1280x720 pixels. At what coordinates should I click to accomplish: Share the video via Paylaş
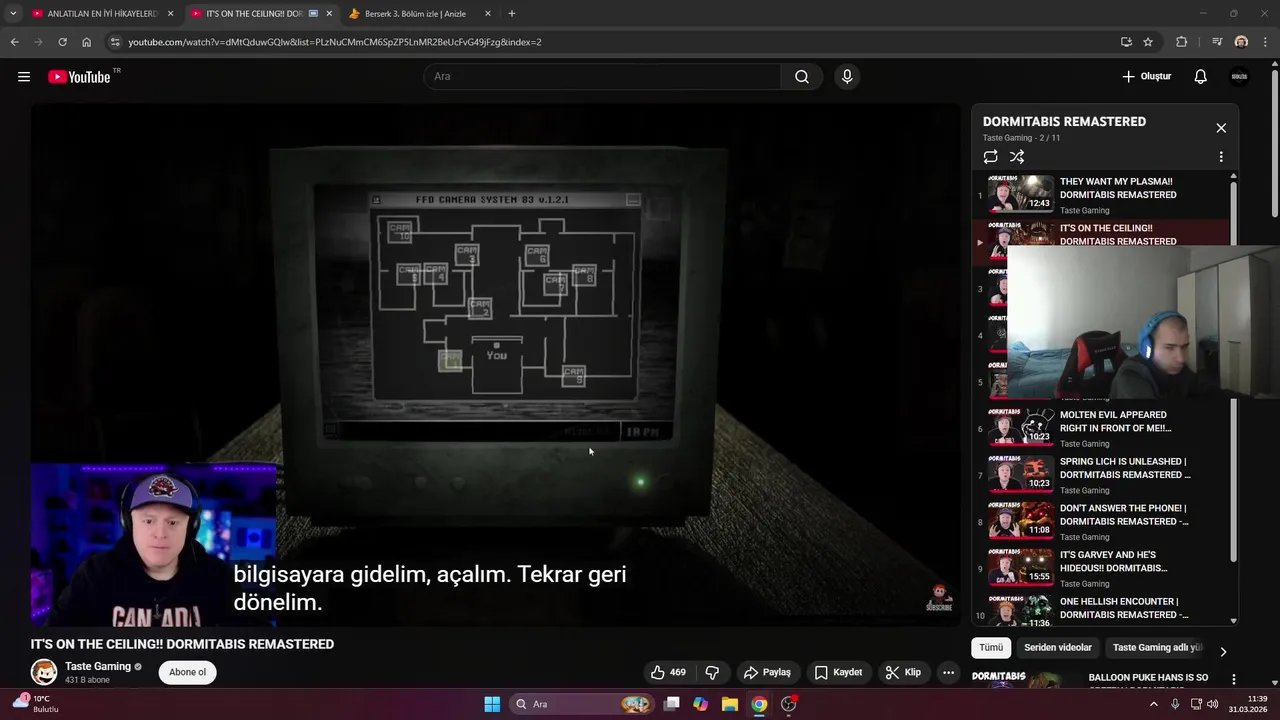coord(767,672)
